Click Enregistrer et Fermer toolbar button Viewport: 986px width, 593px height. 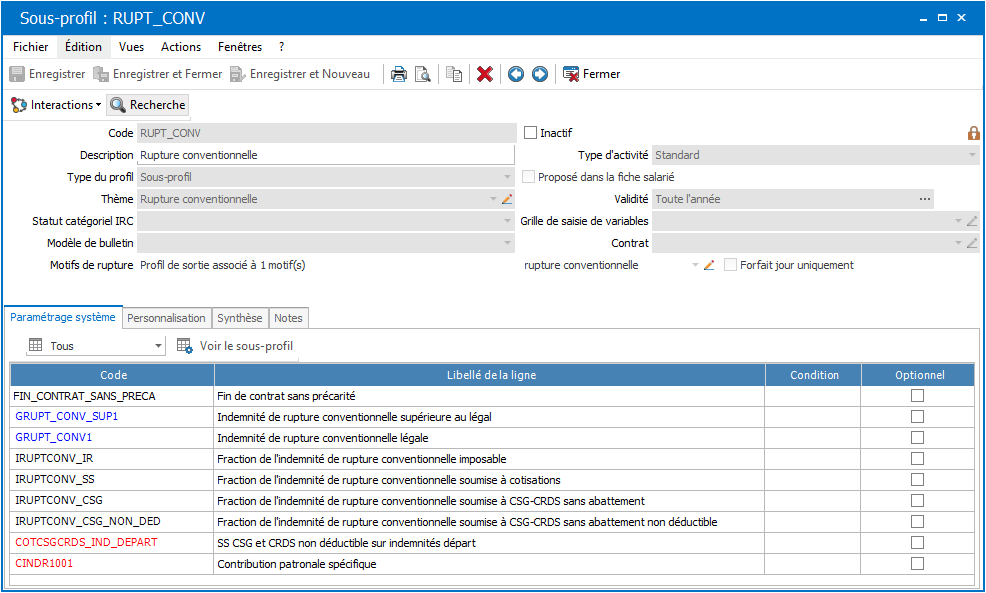158,74
